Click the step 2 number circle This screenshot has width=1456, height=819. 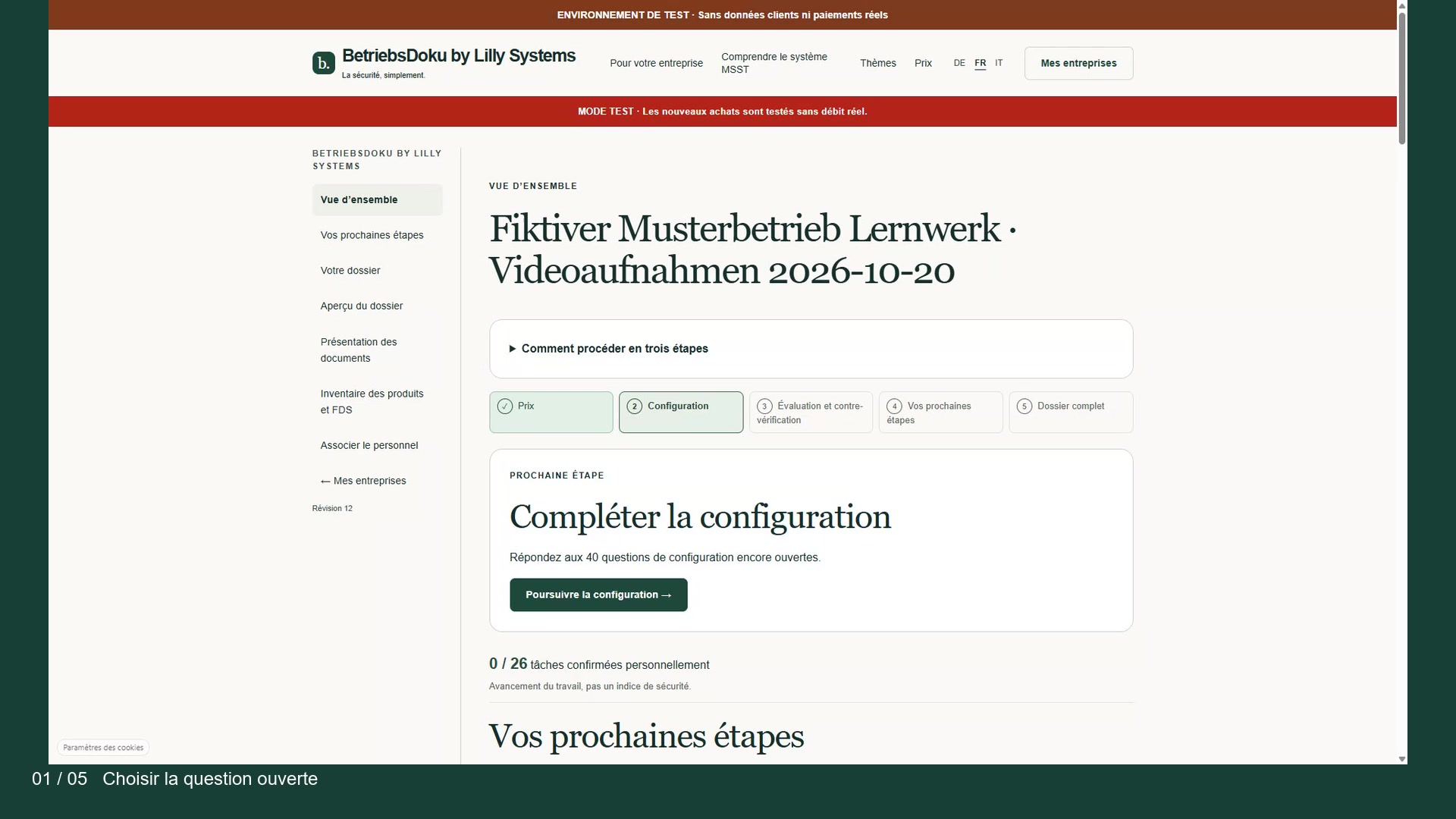[635, 406]
